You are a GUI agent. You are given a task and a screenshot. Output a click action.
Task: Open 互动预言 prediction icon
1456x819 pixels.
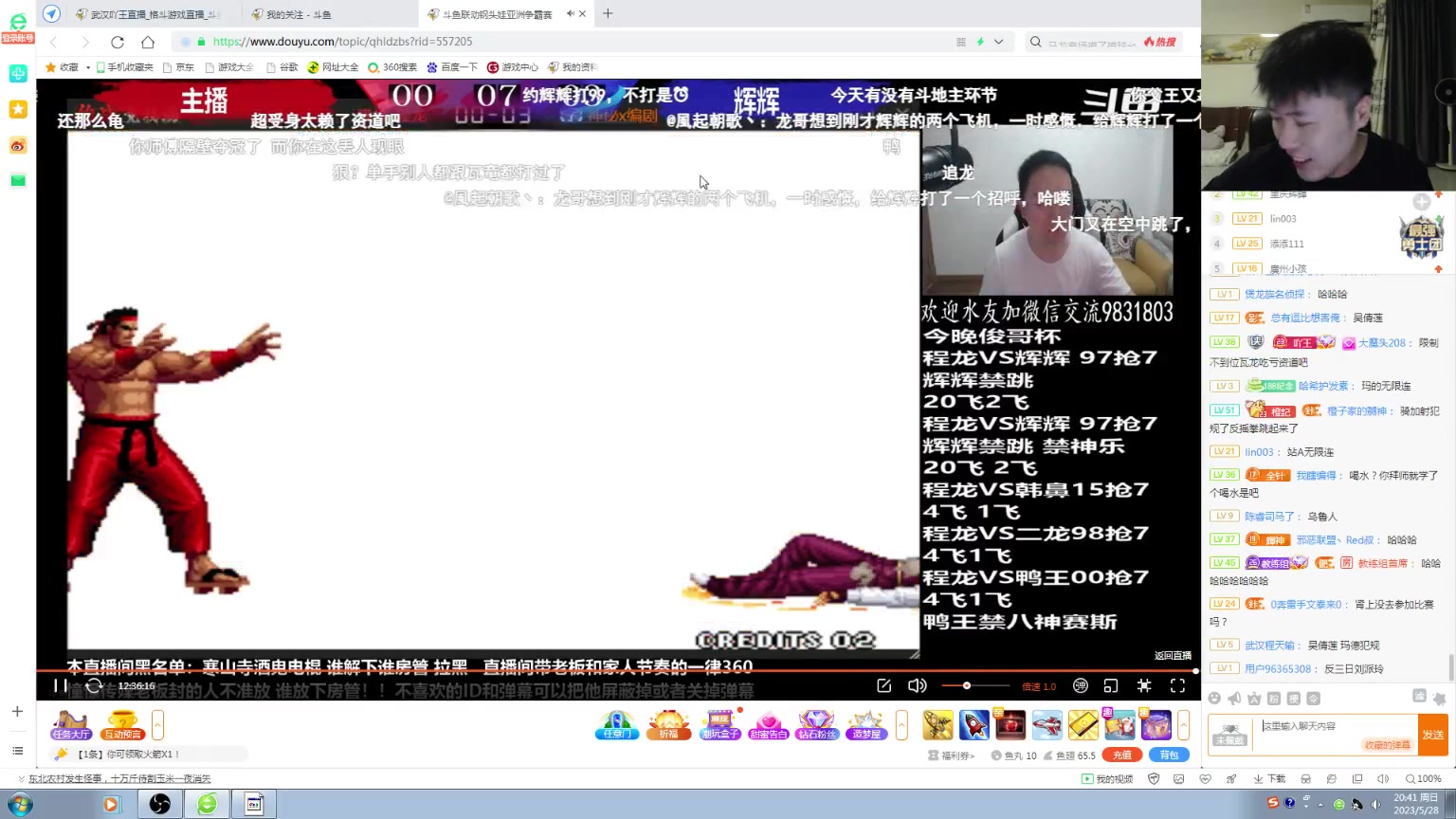coord(122,725)
